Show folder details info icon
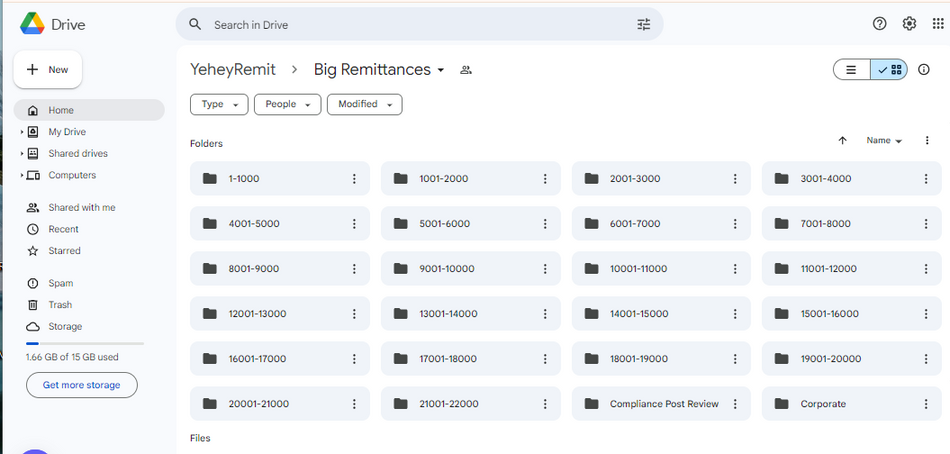The width and height of the screenshot is (950, 454). click(924, 70)
